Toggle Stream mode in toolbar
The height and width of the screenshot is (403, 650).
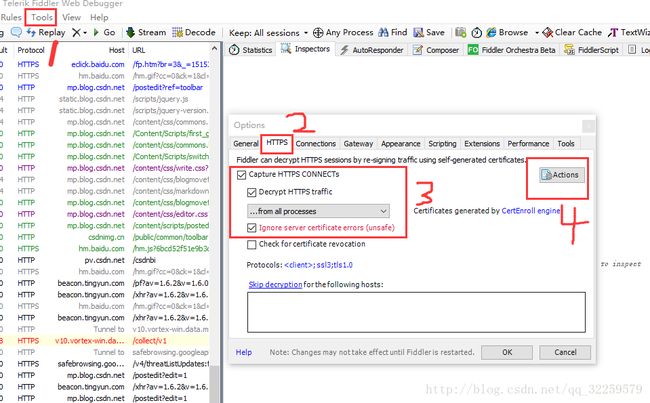[146, 32]
